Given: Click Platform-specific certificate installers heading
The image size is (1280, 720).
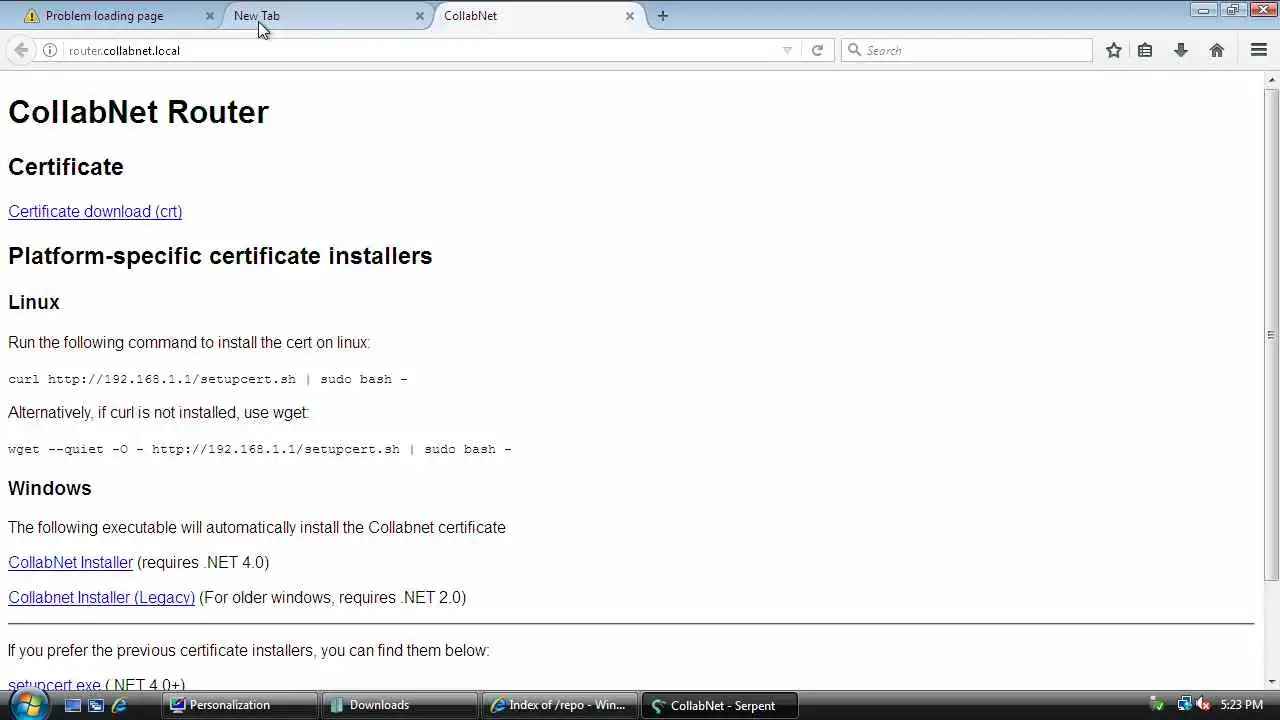Looking at the screenshot, I should [x=220, y=256].
